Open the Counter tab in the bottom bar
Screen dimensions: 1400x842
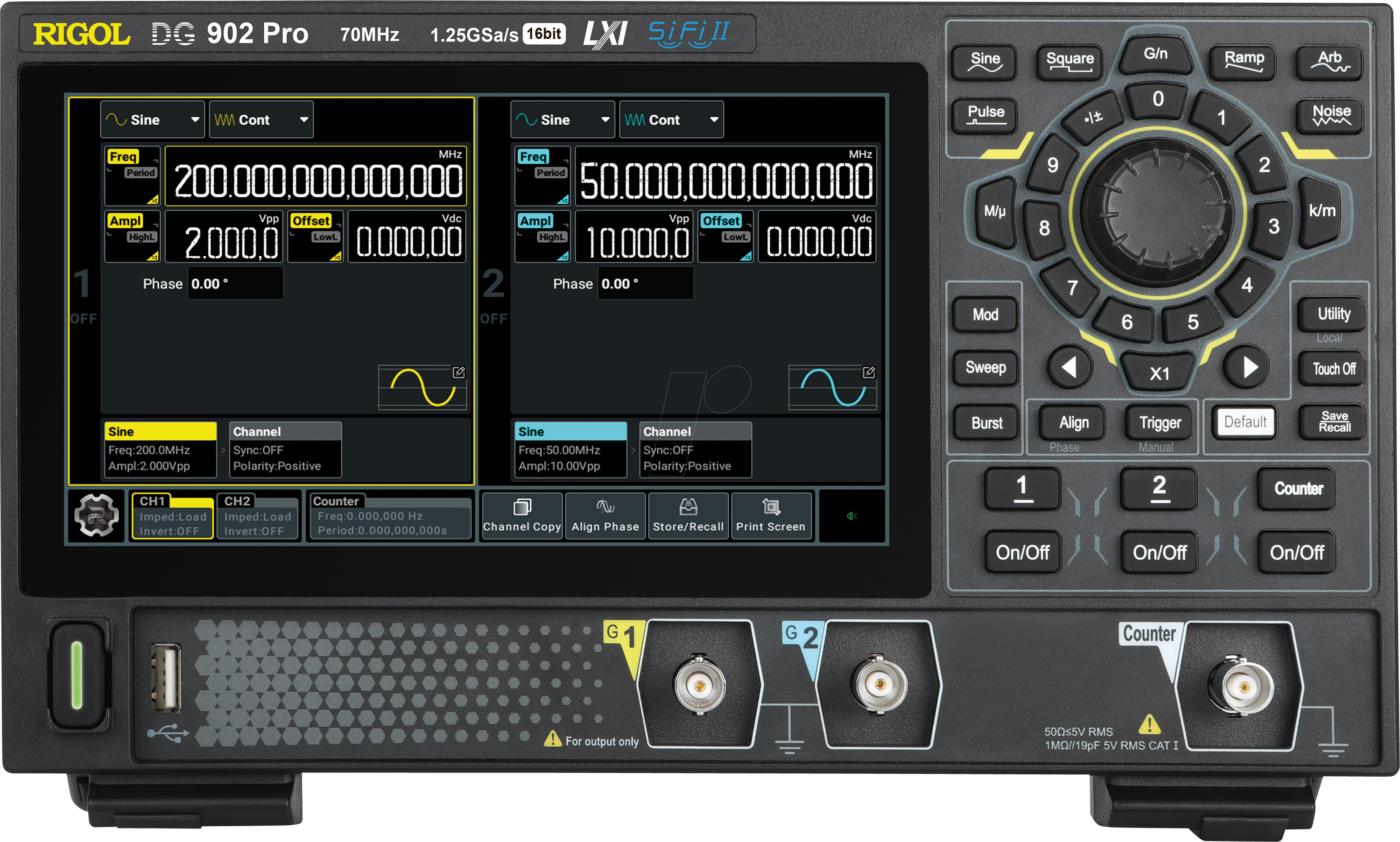click(x=390, y=515)
